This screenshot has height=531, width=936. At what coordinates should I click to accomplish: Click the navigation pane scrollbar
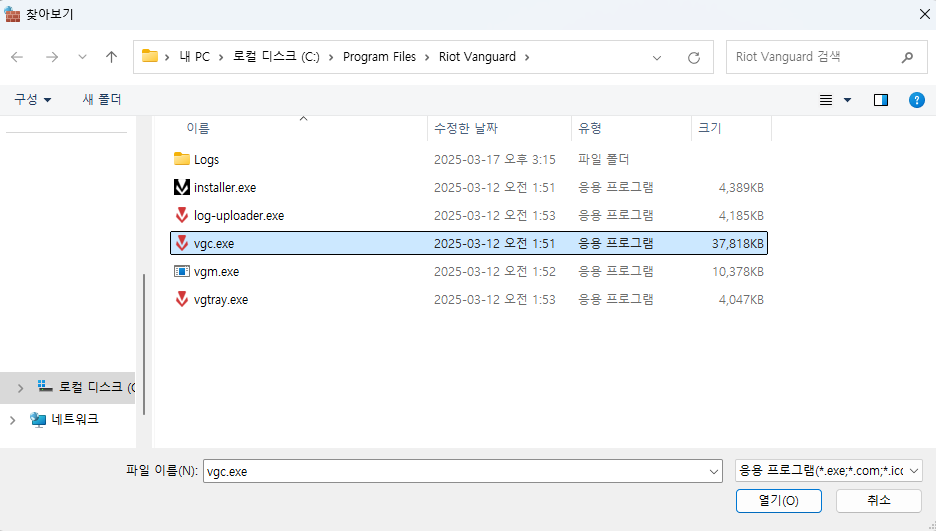[x=144, y=344]
